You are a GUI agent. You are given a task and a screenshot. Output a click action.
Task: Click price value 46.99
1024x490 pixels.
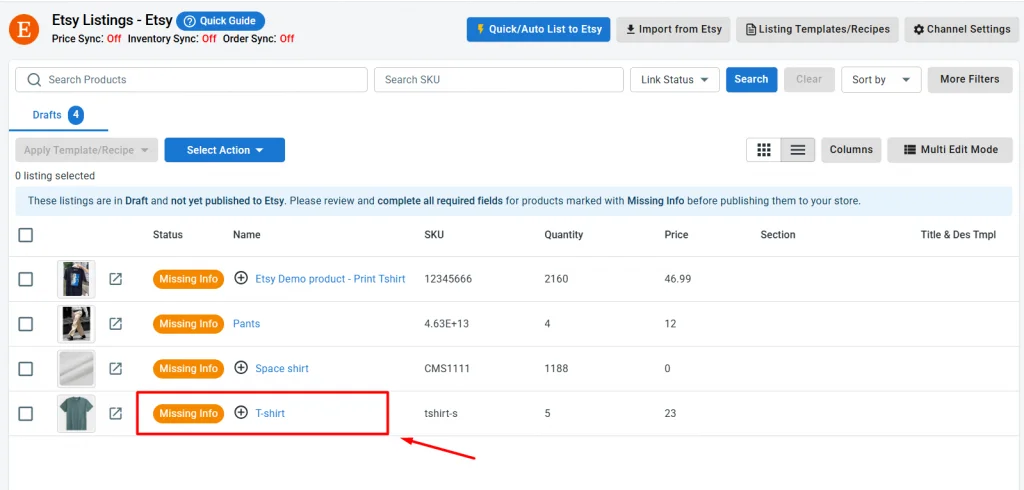[x=678, y=279]
